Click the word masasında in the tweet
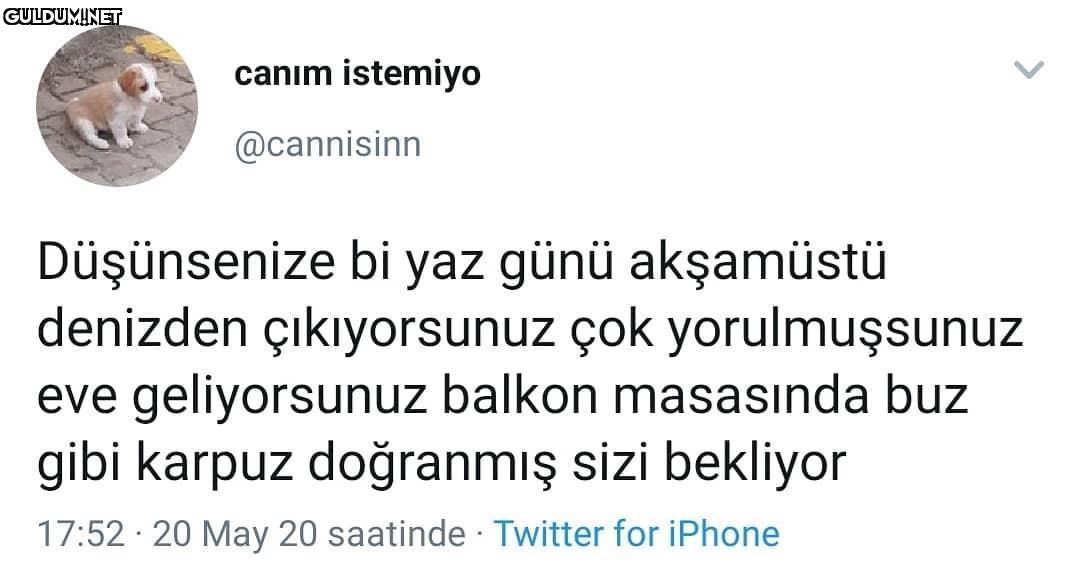 [x=741, y=396]
